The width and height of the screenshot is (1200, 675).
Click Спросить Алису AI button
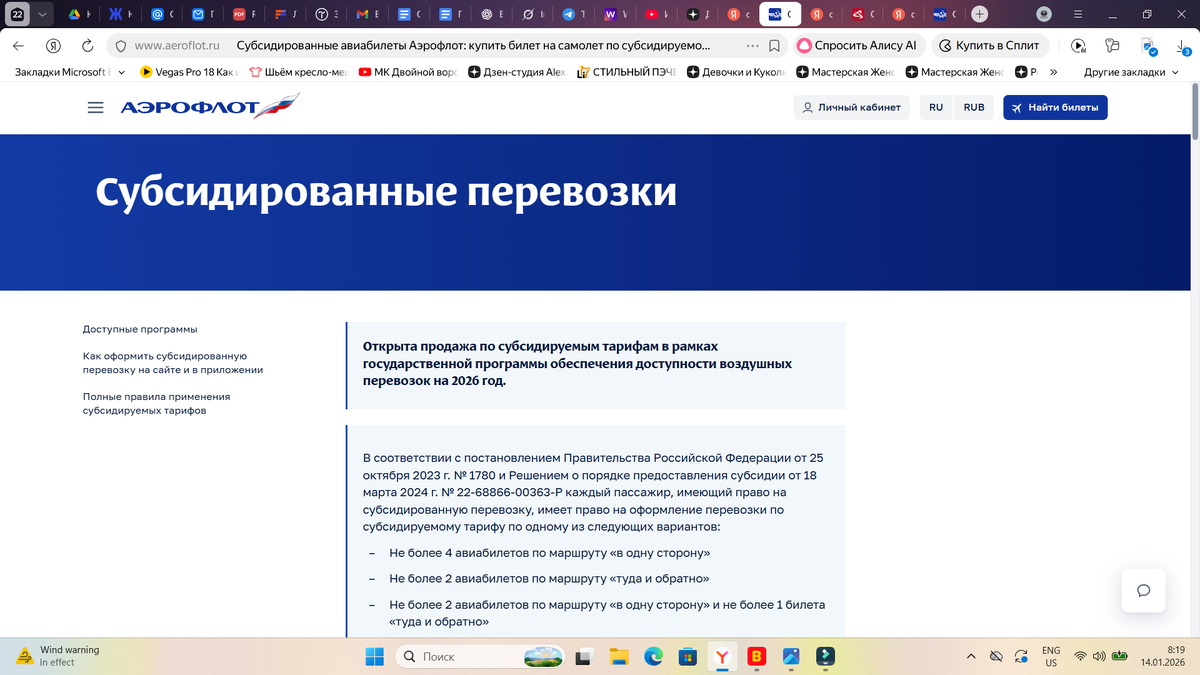tap(858, 46)
